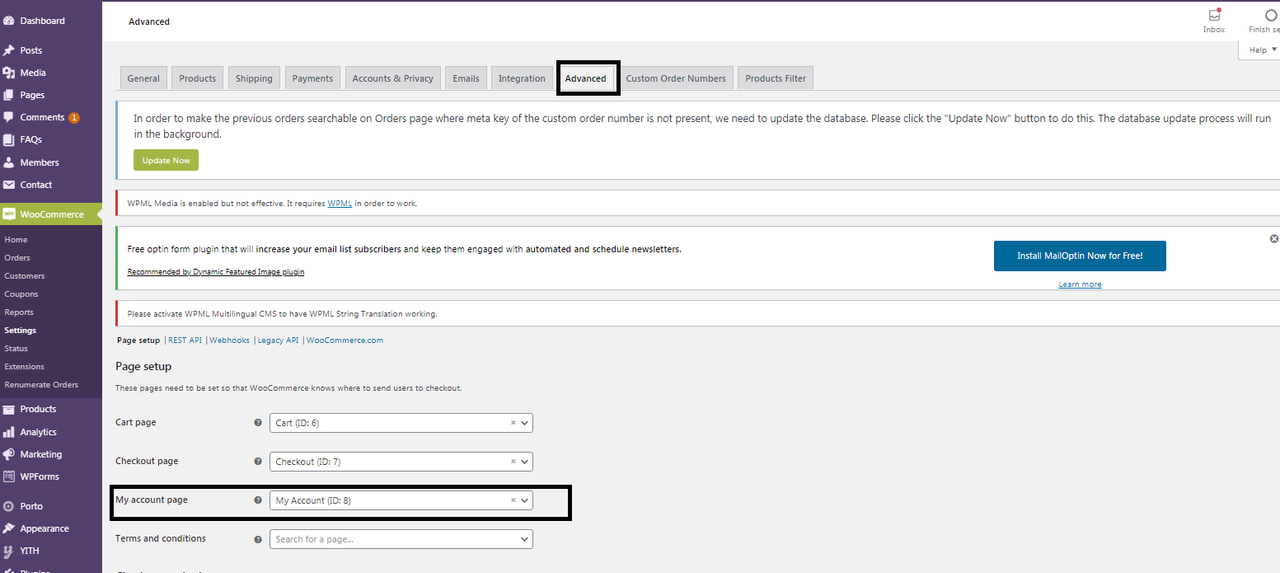The height and width of the screenshot is (573, 1280).
Task: Click the Contact envelope icon
Action: (9, 185)
